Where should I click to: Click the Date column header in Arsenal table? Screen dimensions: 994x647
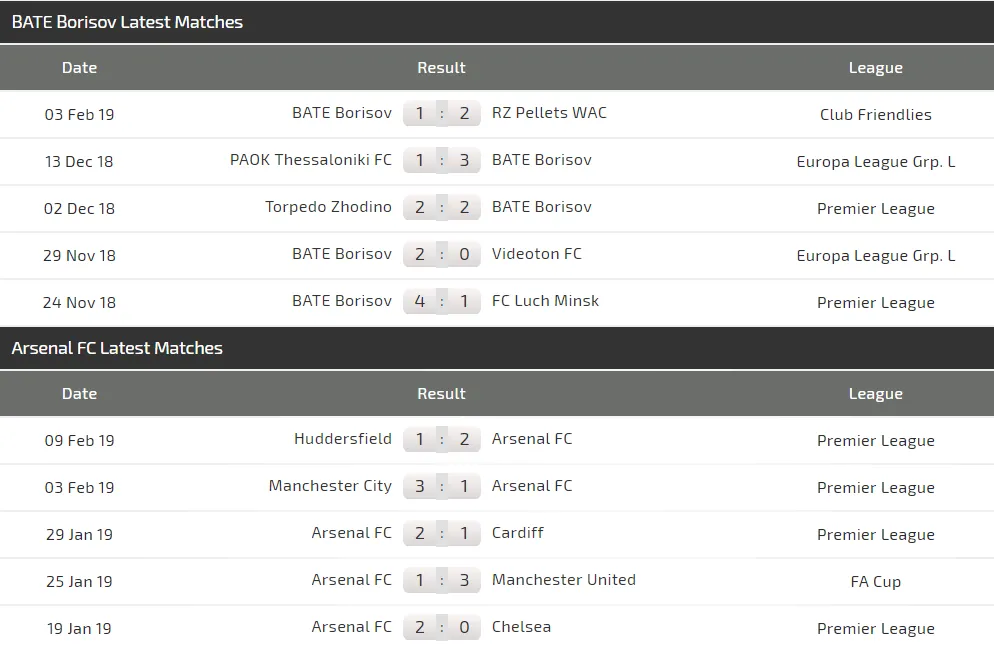79,393
